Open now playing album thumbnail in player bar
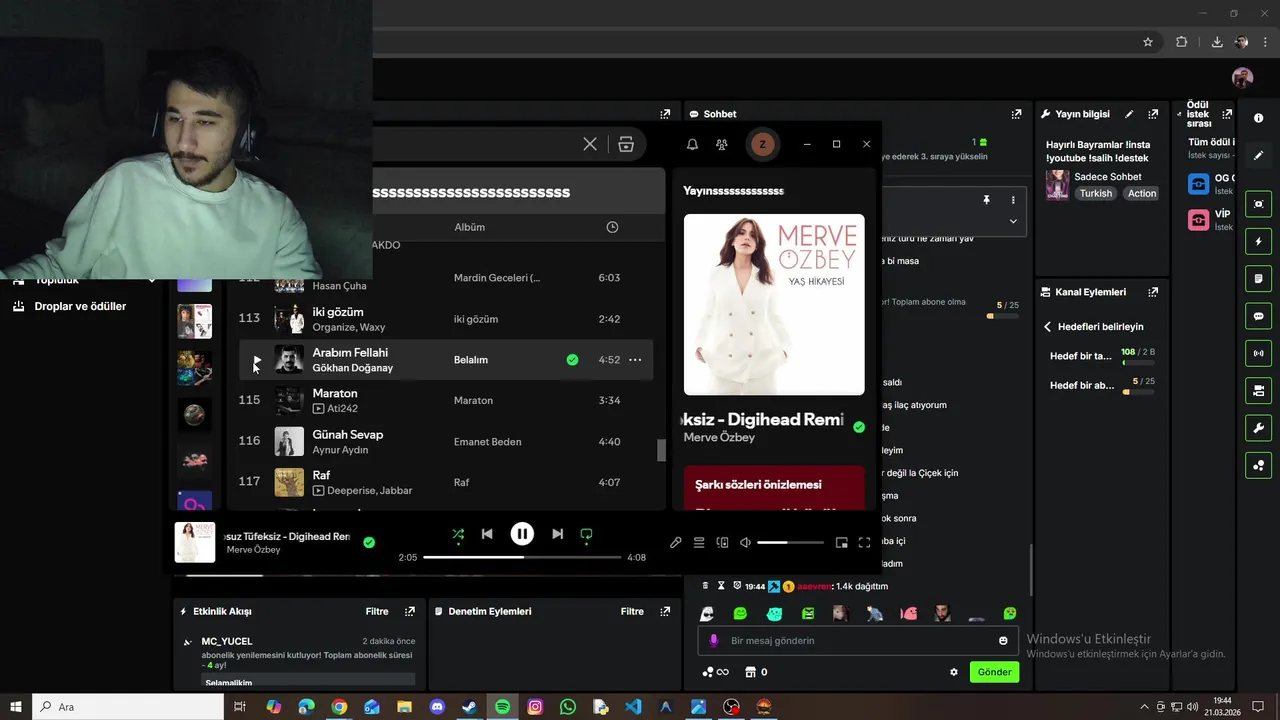 pos(195,542)
